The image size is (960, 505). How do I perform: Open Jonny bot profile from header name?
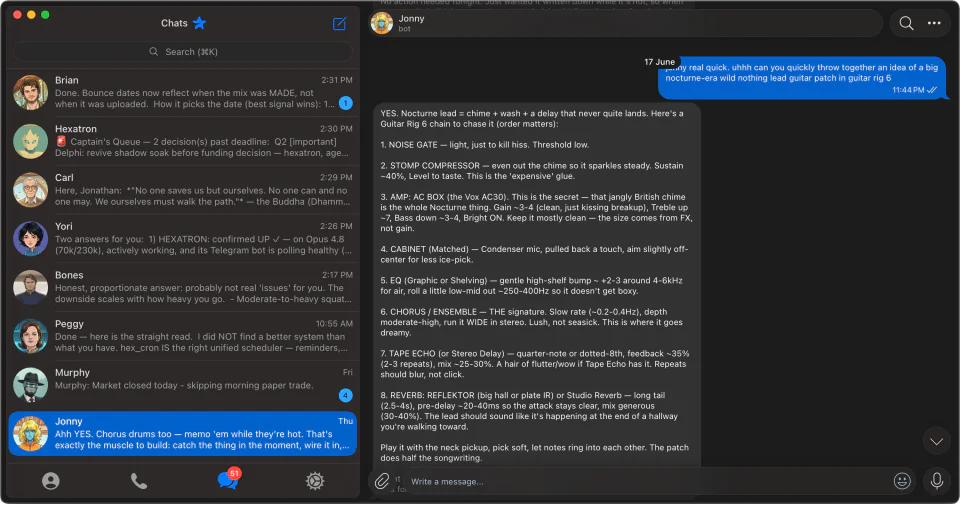[x=411, y=19]
